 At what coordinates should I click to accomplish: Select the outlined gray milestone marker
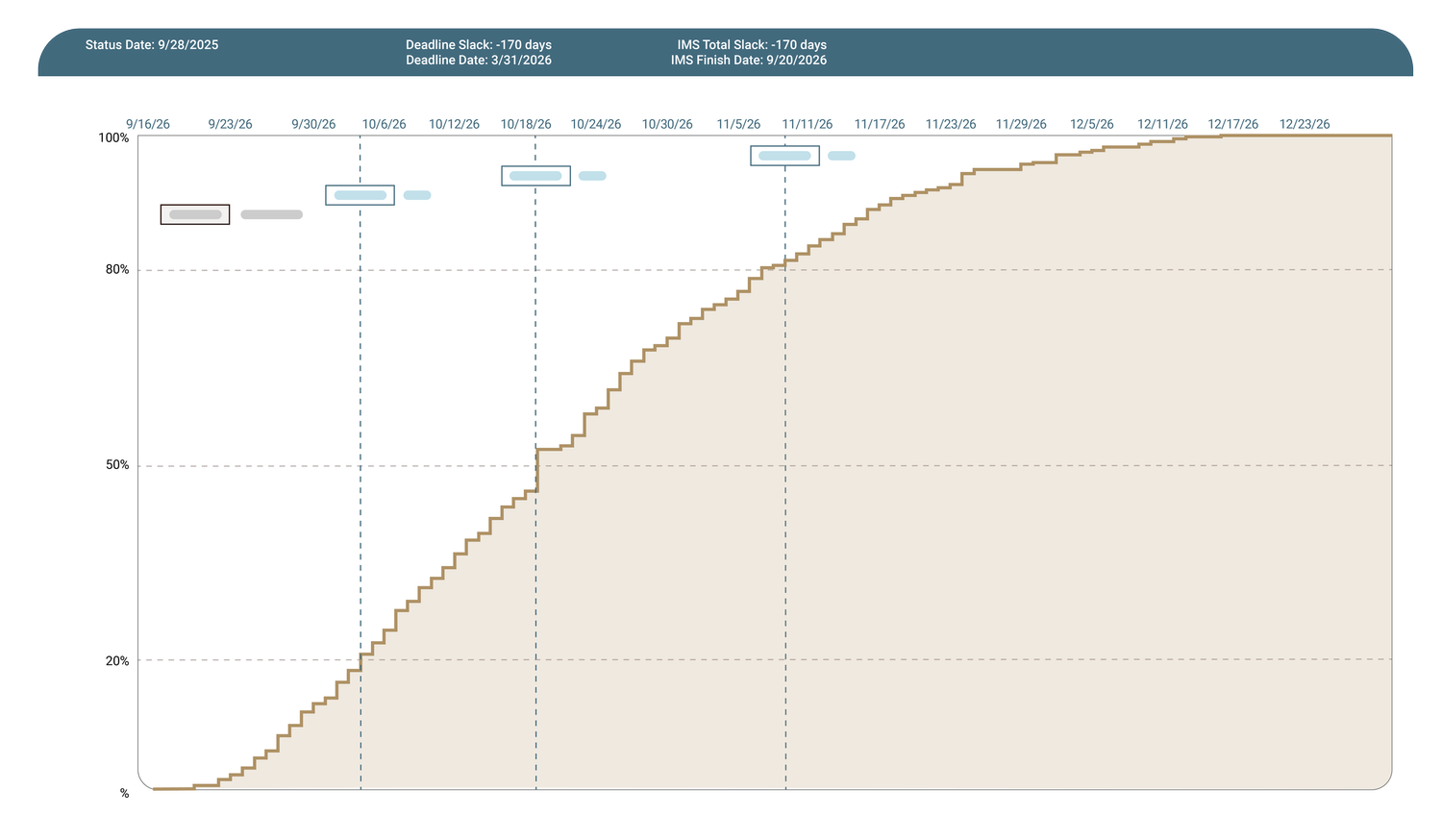(x=195, y=214)
